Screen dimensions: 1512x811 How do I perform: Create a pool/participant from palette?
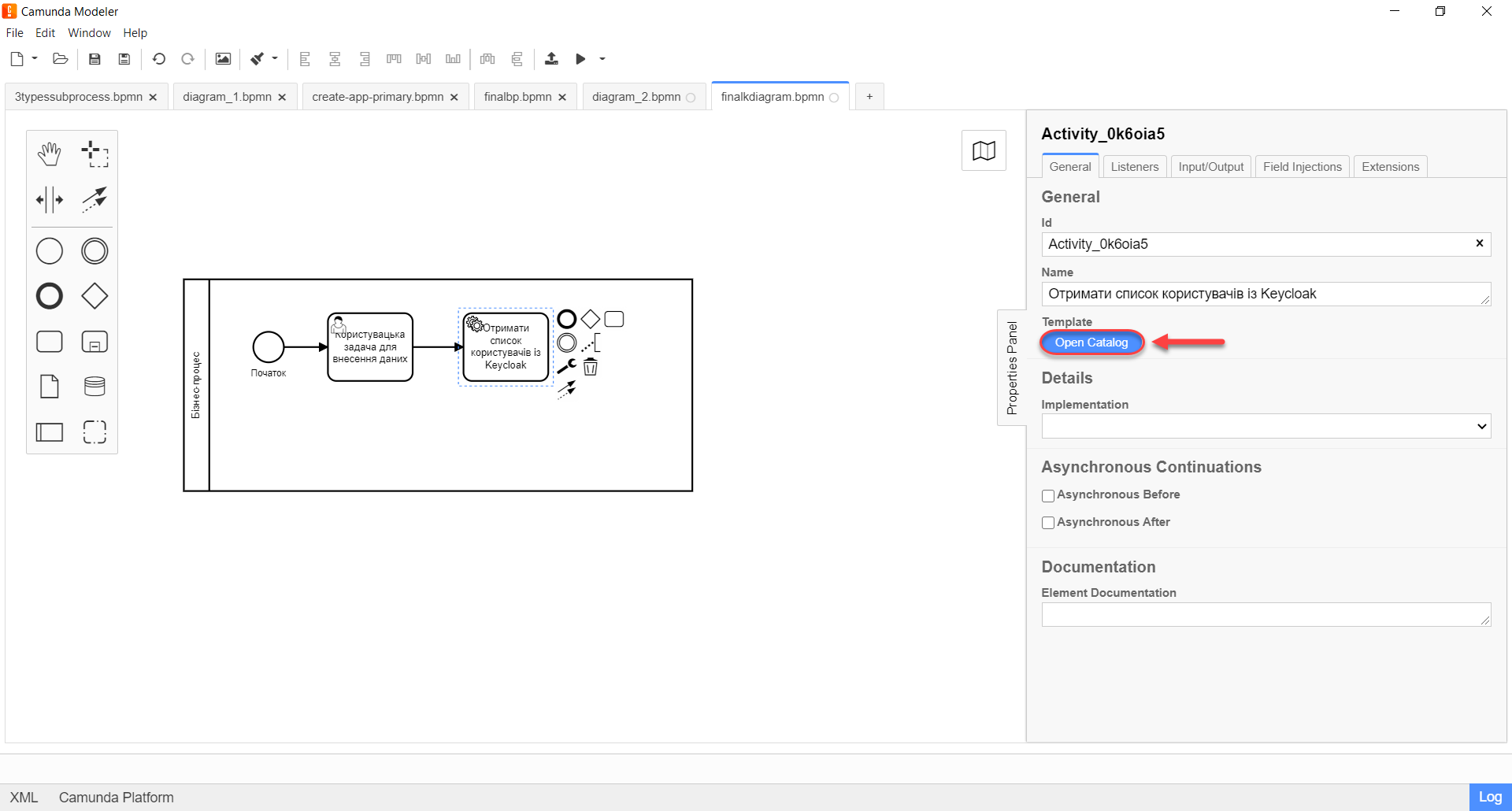(x=50, y=431)
